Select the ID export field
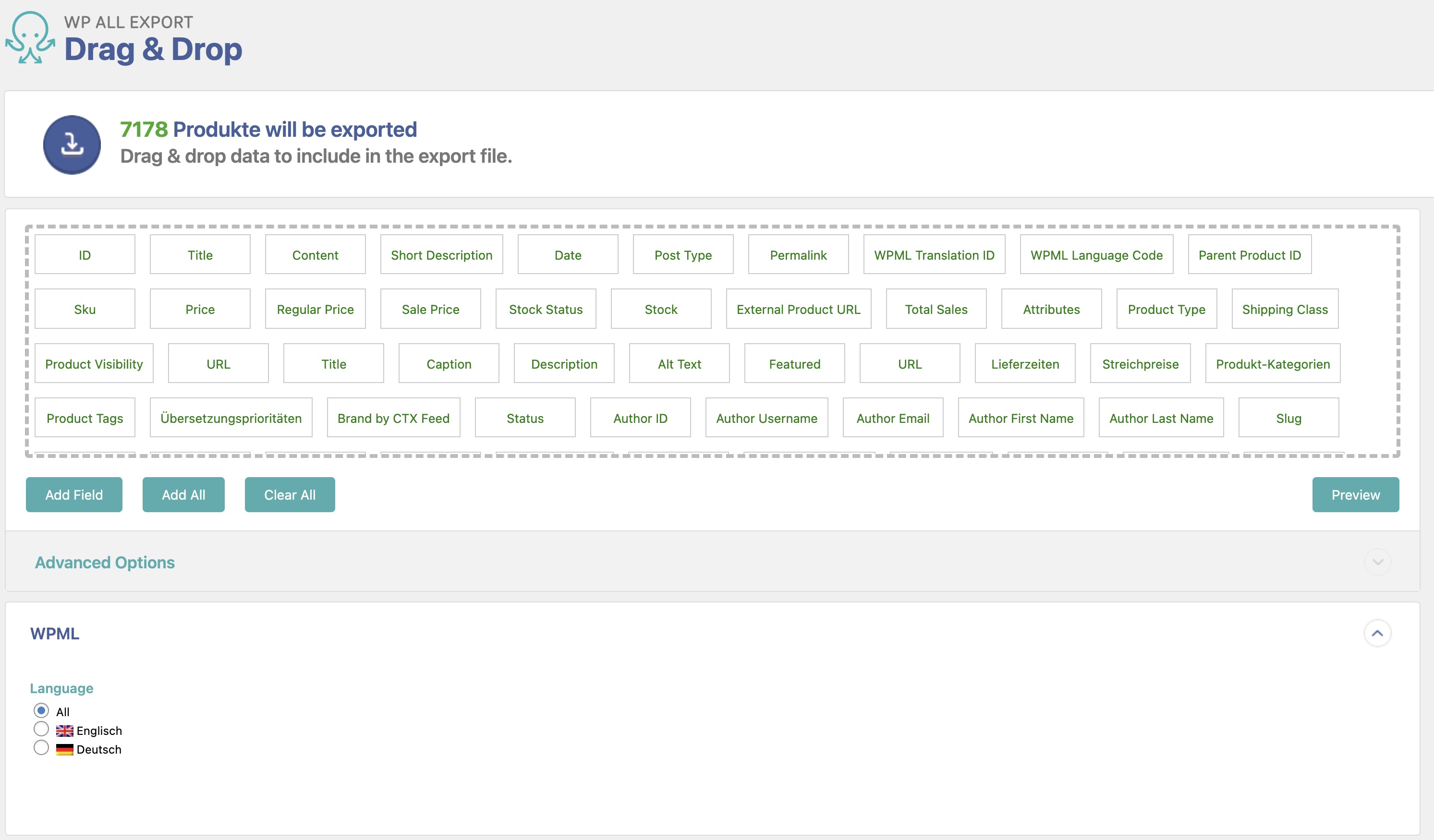 pyautogui.click(x=85, y=255)
